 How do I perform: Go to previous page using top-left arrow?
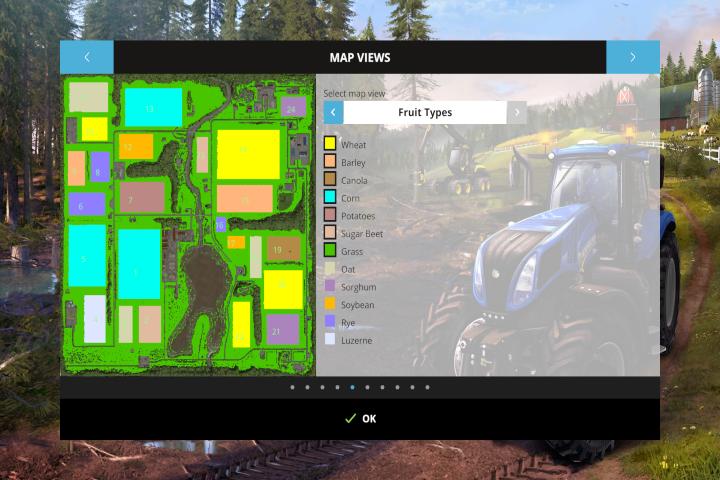click(86, 57)
